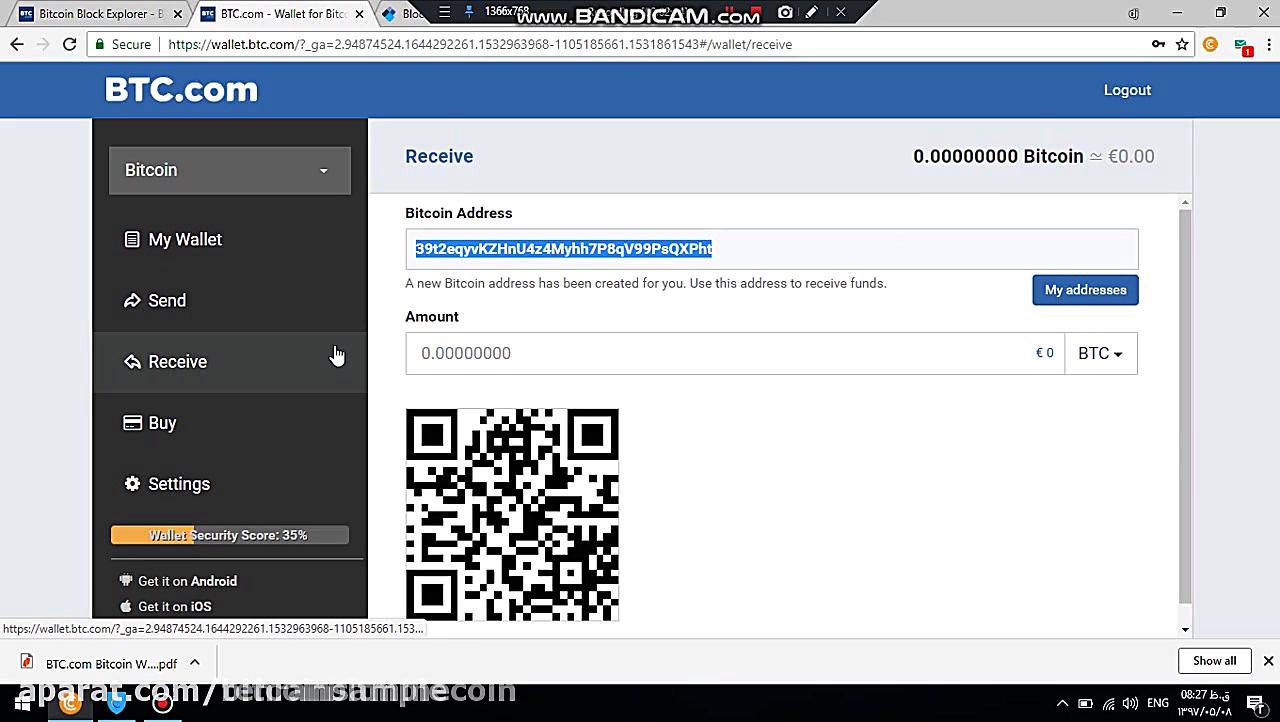
Task: Expand download item options chevron
Action: click(195, 663)
